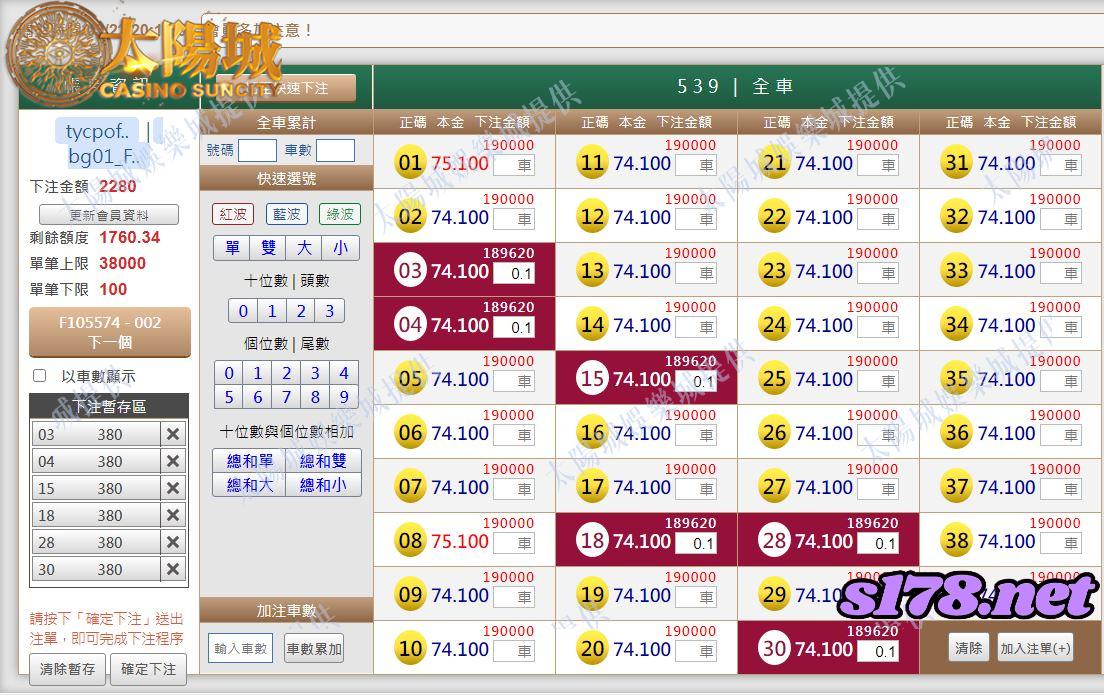Viewport: 1104px width, 695px height.
Task: Remove bet 28 from the temporary list
Action: (172, 542)
